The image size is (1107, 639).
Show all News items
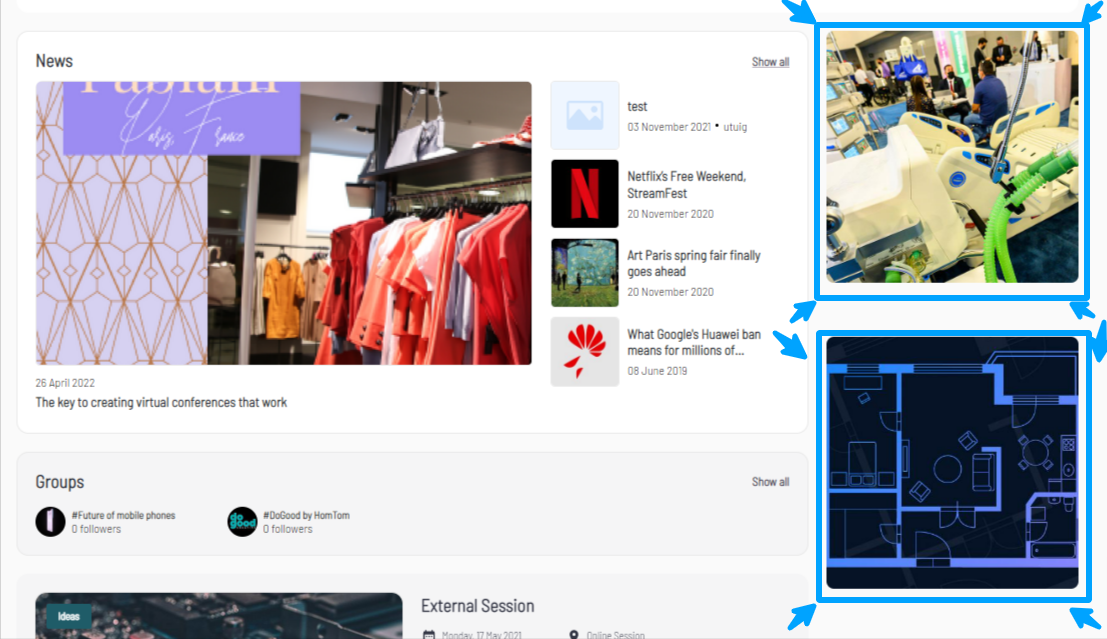click(770, 62)
